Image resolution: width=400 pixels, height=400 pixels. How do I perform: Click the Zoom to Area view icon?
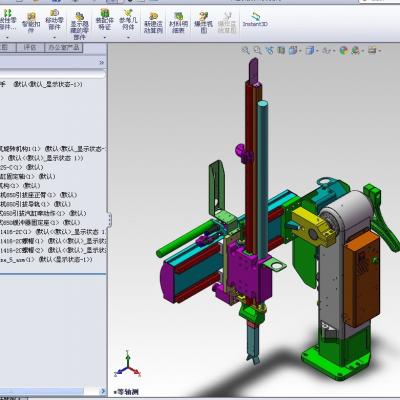coord(257,50)
